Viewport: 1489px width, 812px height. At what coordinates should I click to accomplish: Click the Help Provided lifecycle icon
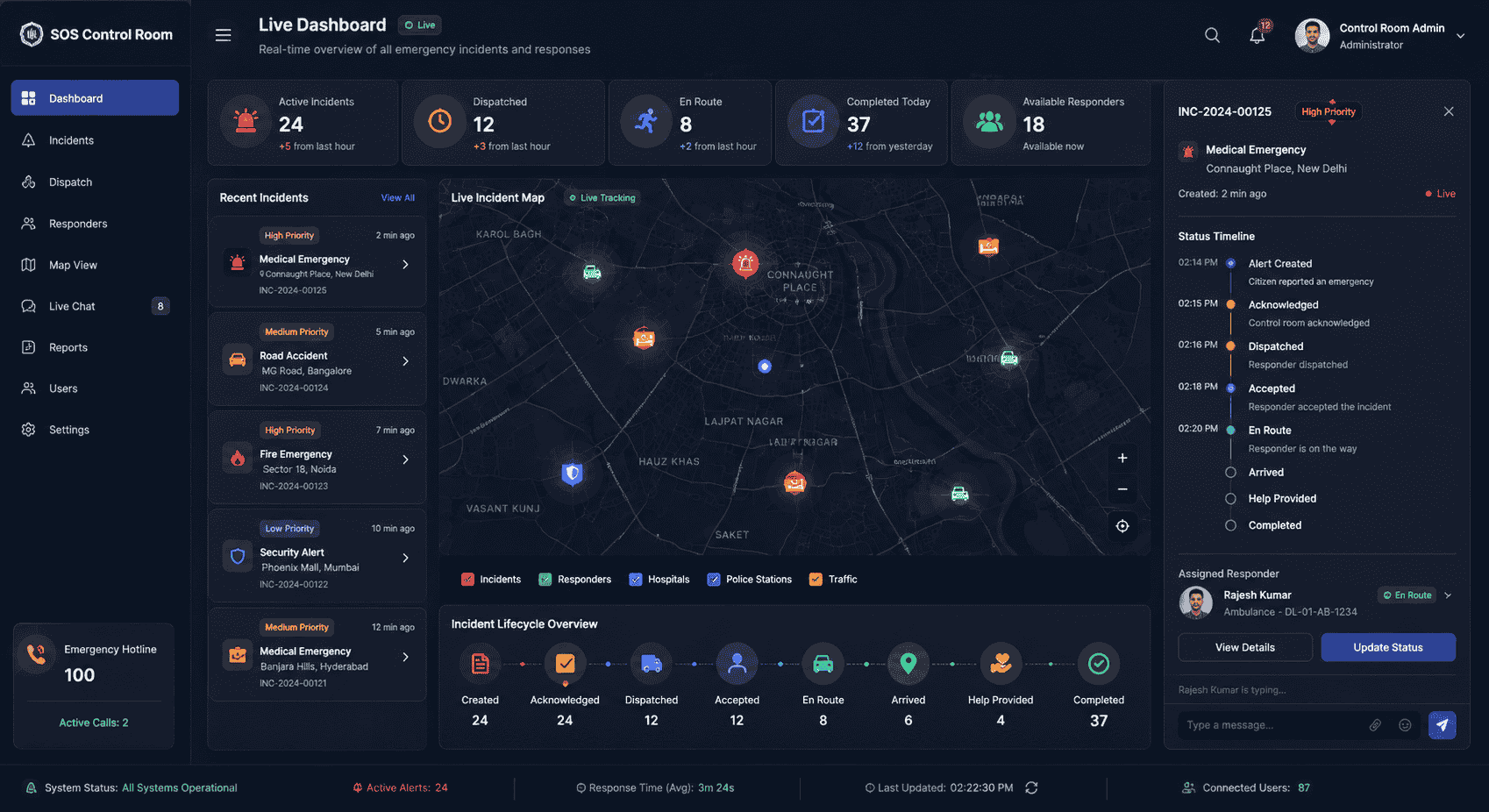coord(1001,665)
